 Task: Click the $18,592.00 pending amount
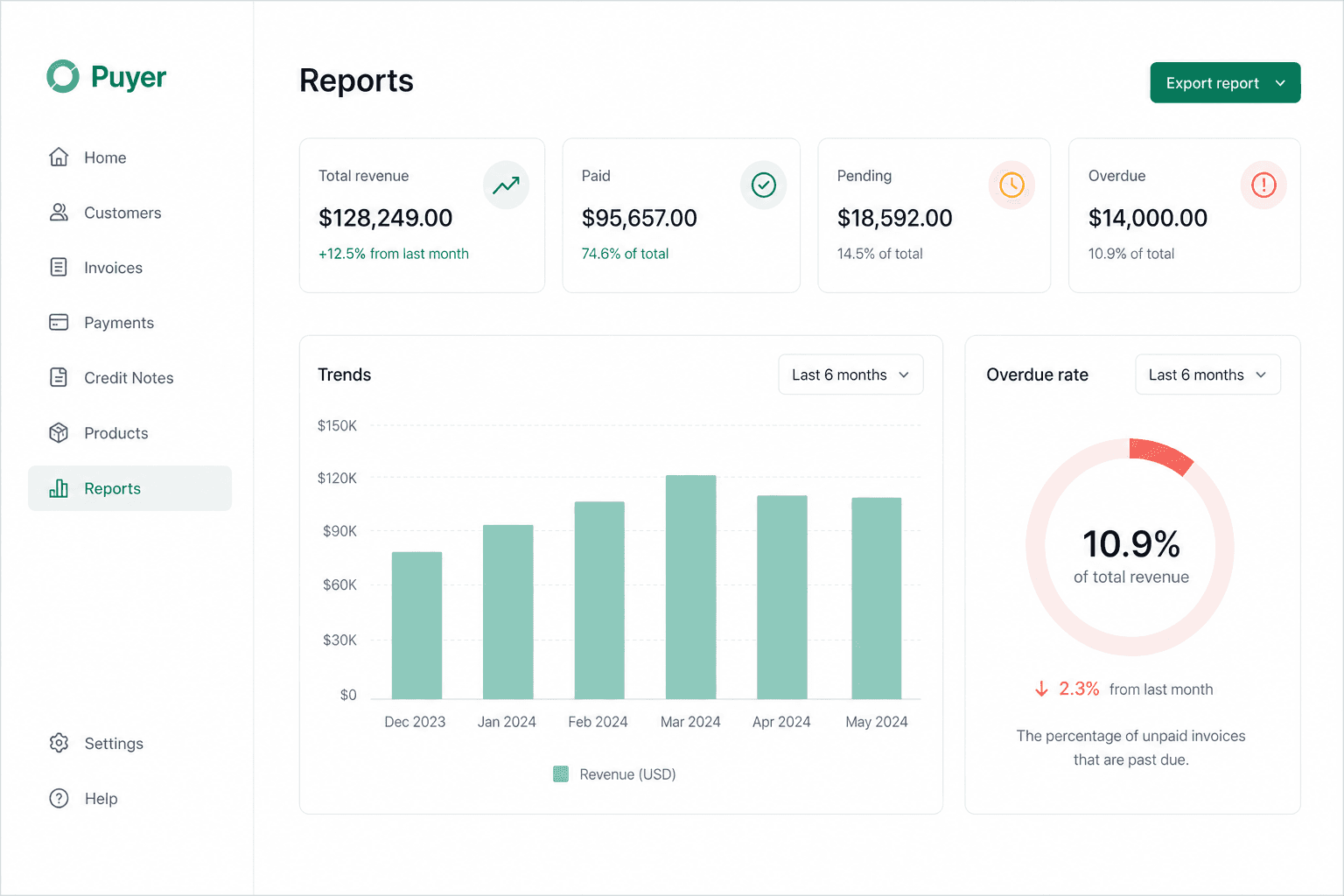coord(895,218)
